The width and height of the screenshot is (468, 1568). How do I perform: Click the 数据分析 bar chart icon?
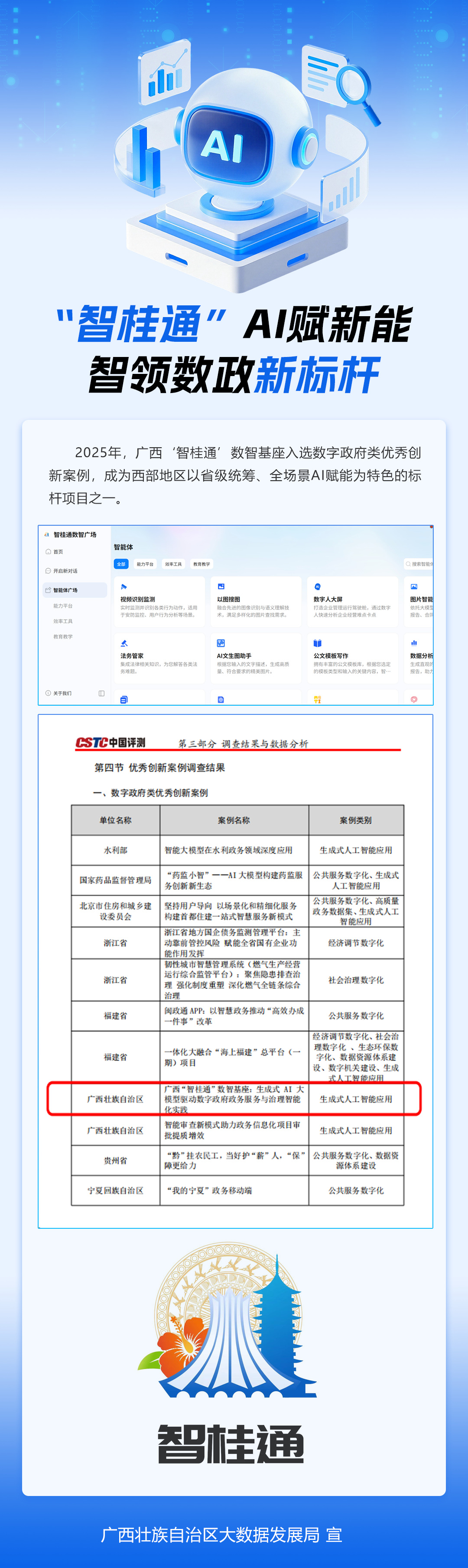point(414,643)
